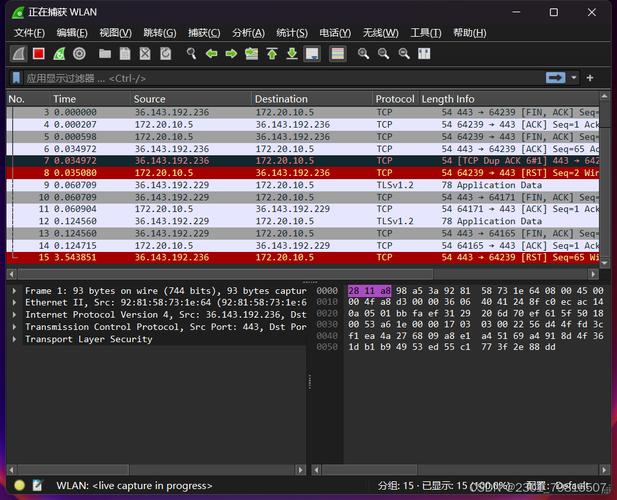Click the start capture shark fin icon
Screen dimensions: 617x500
coord(18,54)
